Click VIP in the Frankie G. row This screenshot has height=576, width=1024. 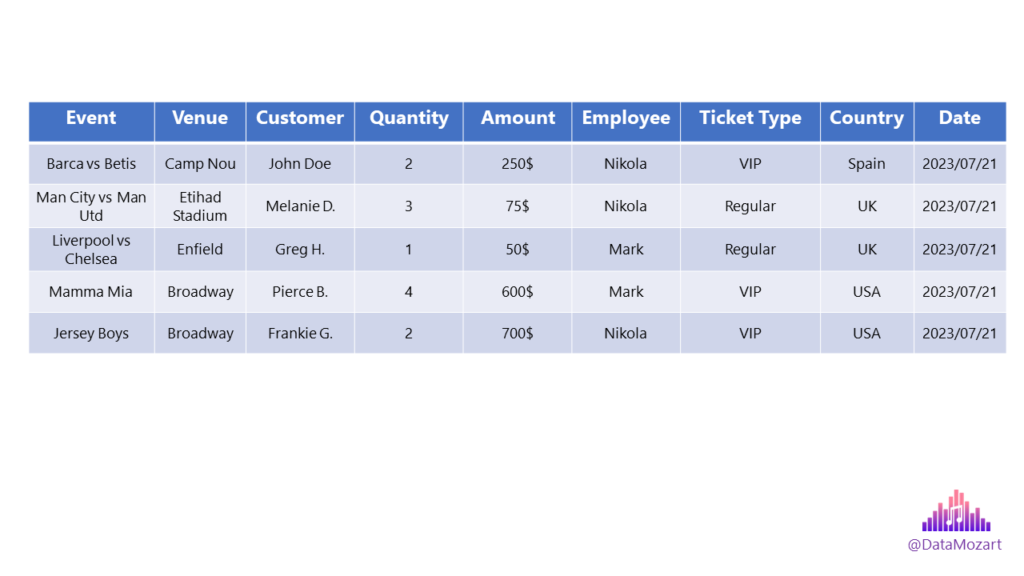(750, 333)
